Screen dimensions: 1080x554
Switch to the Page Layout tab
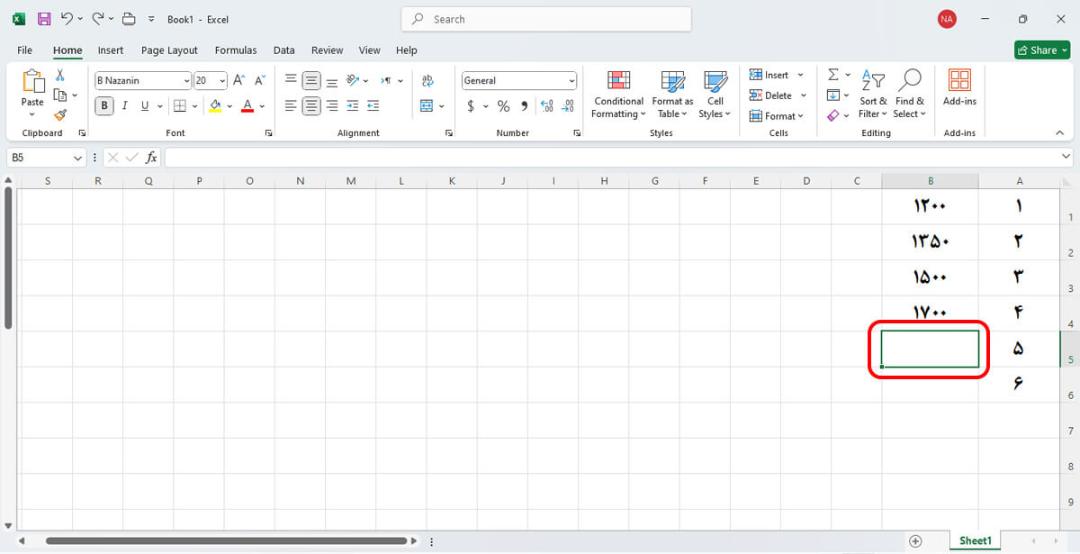pos(169,50)
